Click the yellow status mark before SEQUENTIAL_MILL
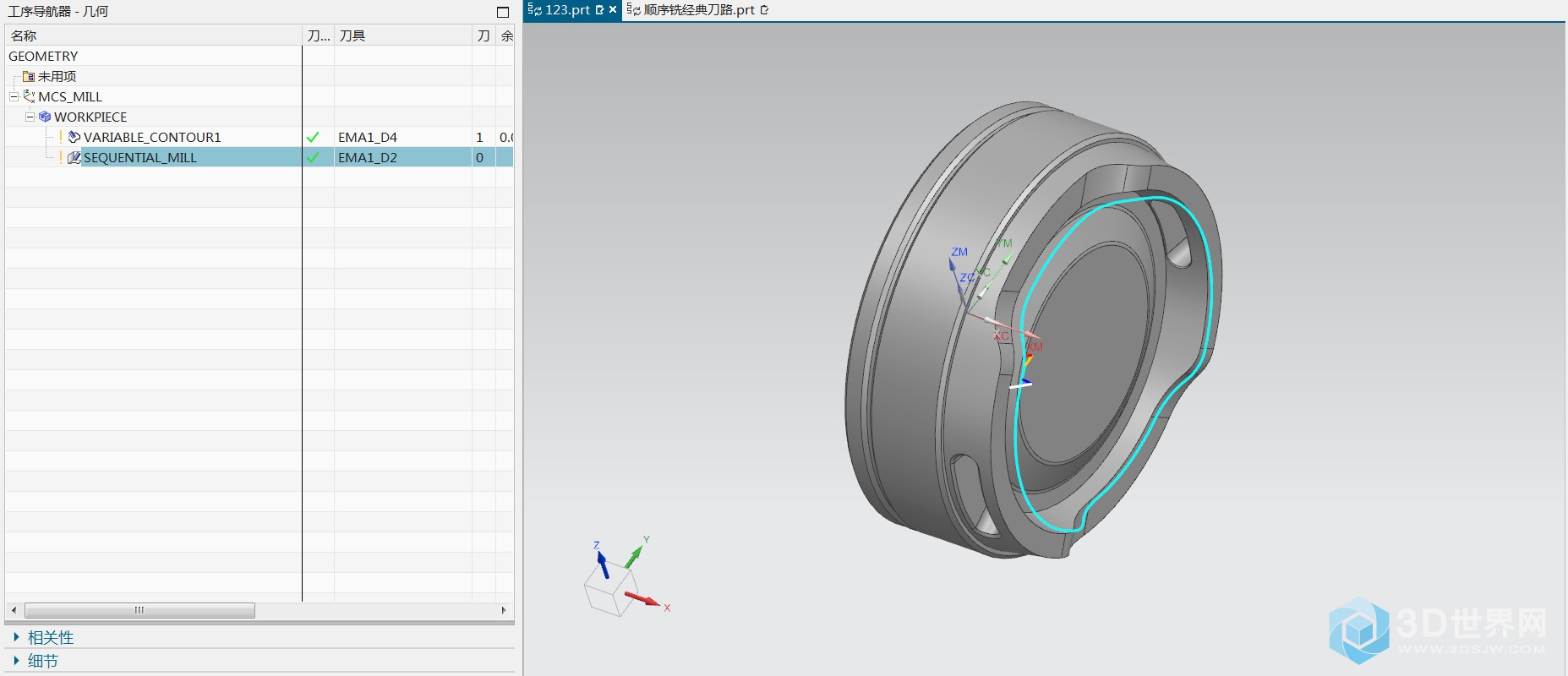The width and height of the screenshot is (1568, 676). click(x=61, y=157)
